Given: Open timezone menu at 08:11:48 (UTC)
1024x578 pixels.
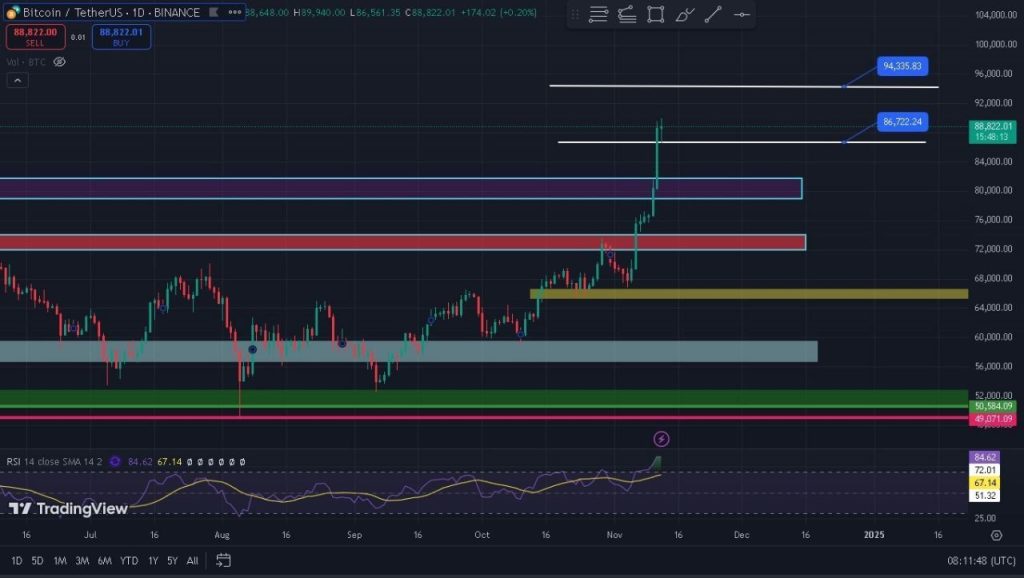Looking at the screenshot, I should point(975,560).
